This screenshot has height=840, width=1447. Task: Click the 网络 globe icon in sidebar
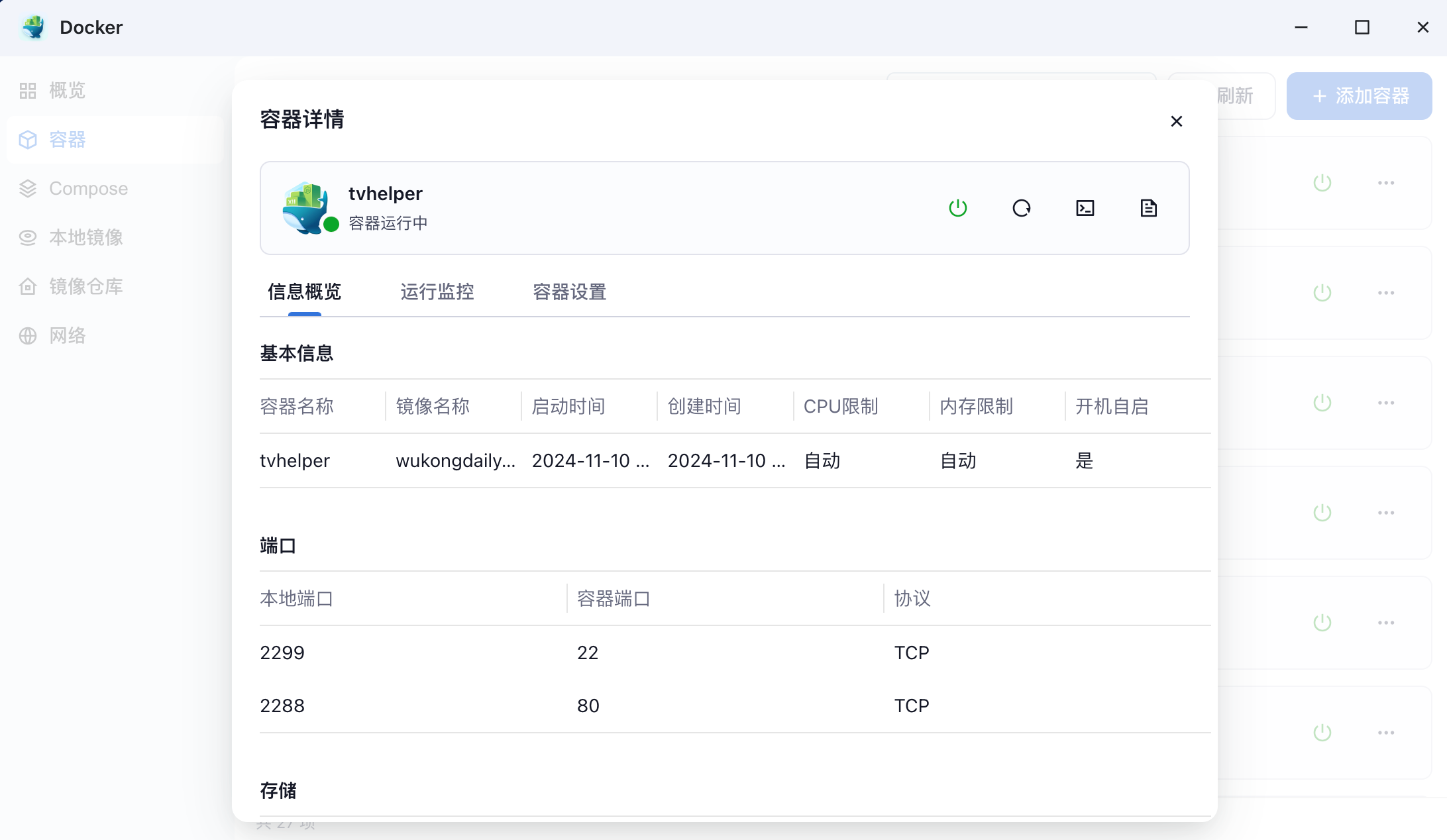pos(28,336)
